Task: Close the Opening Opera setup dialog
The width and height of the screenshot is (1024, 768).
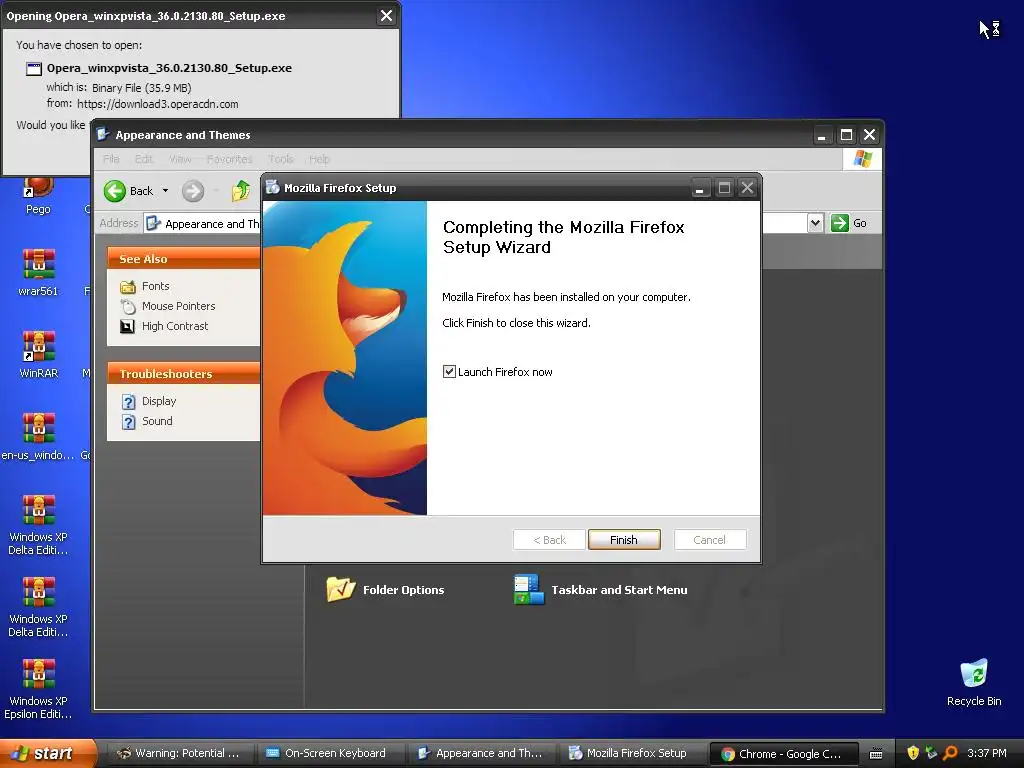Action: coord(387,16)
